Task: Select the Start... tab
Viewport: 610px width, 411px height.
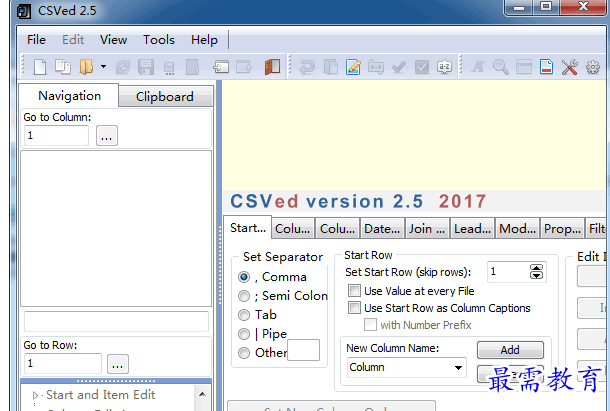Action: pyautogui.click(x=248, y=228)
